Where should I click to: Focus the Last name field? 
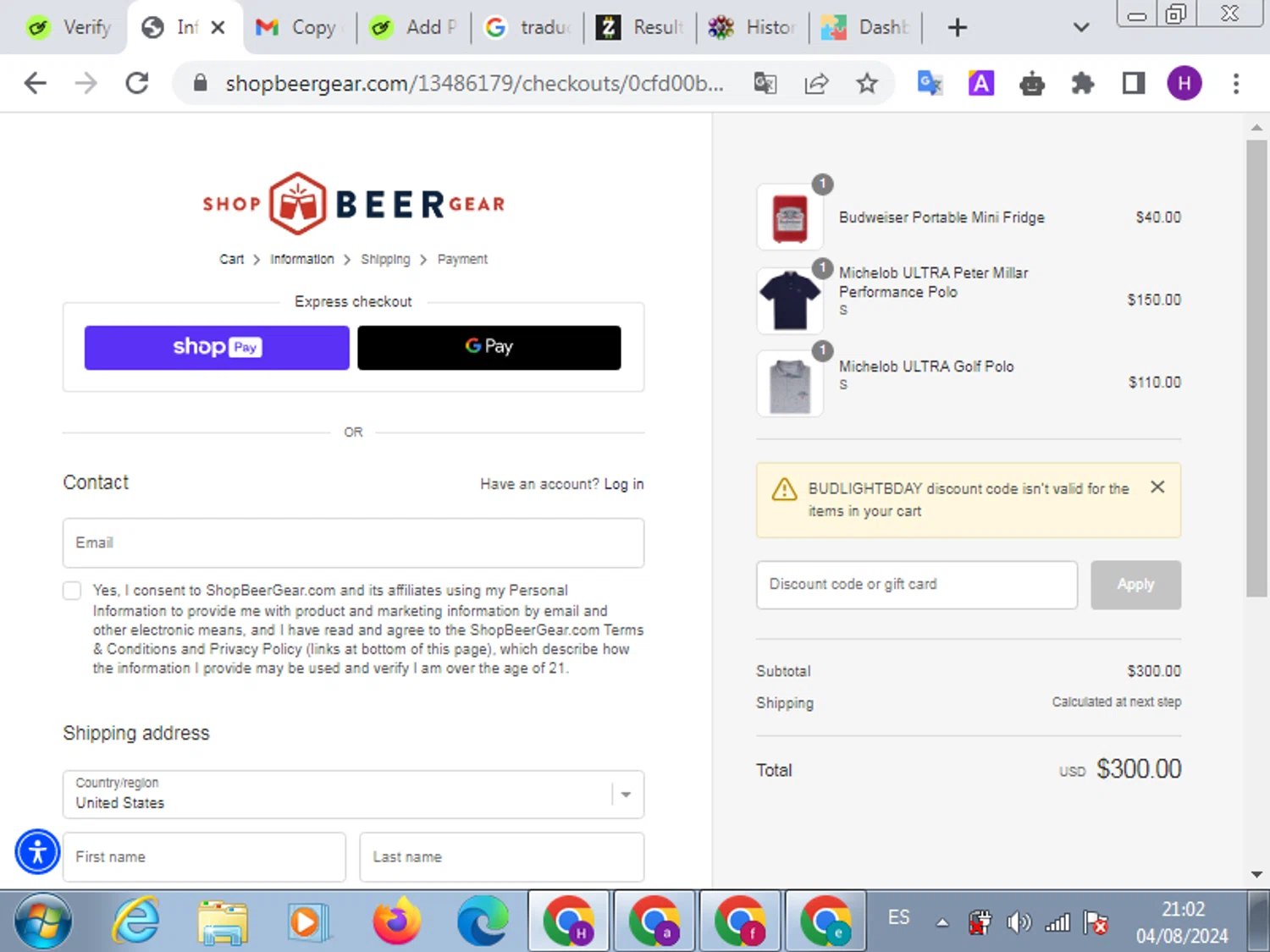coord(502,857)
